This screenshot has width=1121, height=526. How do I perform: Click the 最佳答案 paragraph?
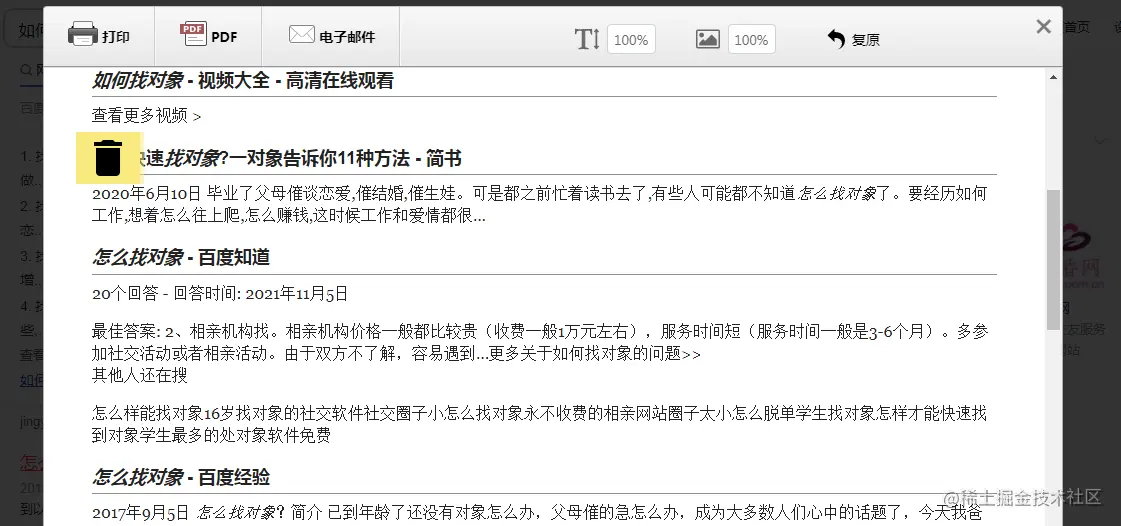(540, 342)
